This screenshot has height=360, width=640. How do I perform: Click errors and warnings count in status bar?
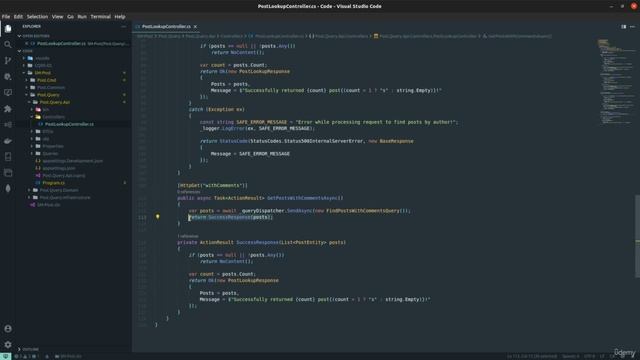28,356
